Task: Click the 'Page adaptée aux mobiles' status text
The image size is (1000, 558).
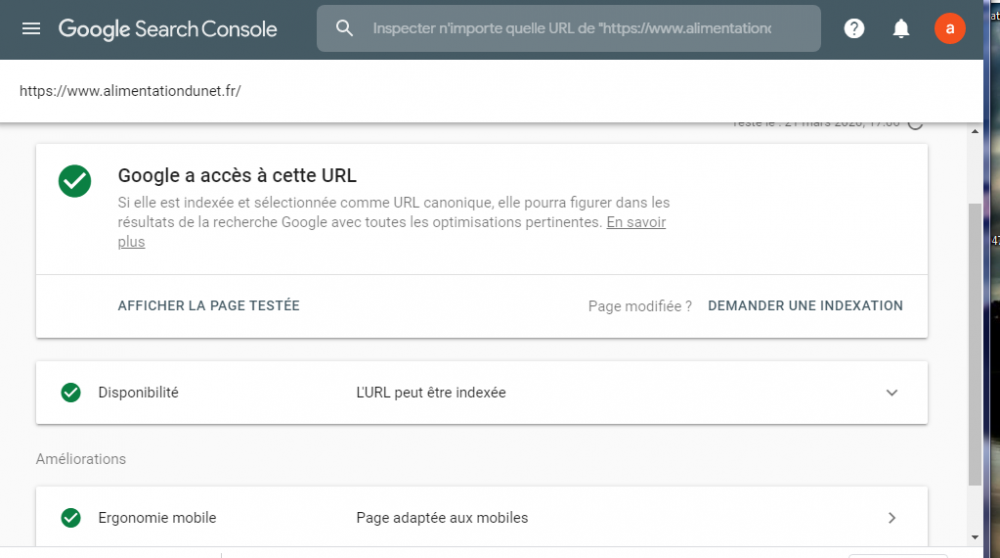Action: pos(442,518)
